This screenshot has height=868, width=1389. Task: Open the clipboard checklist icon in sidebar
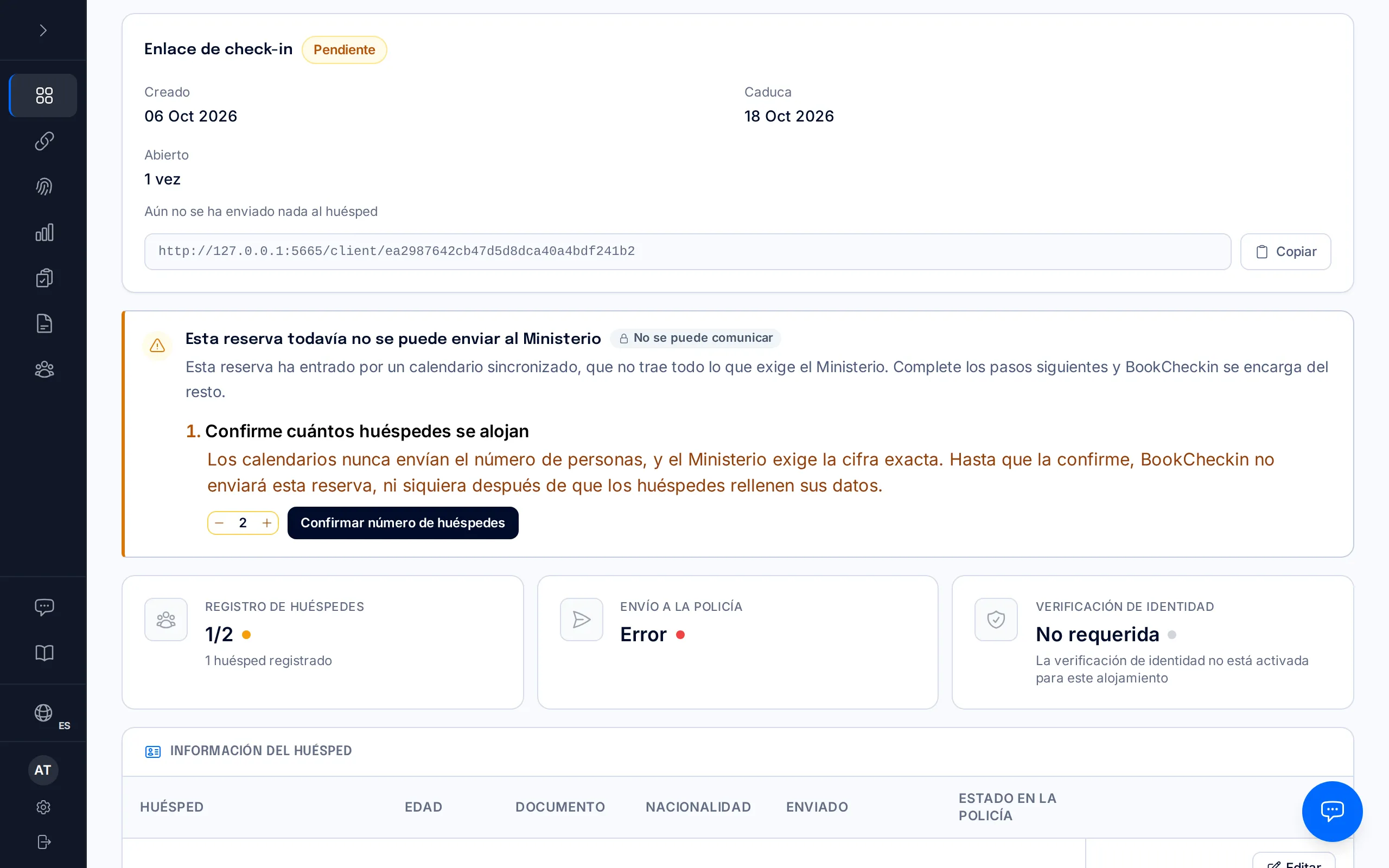(x=44, y=278)
